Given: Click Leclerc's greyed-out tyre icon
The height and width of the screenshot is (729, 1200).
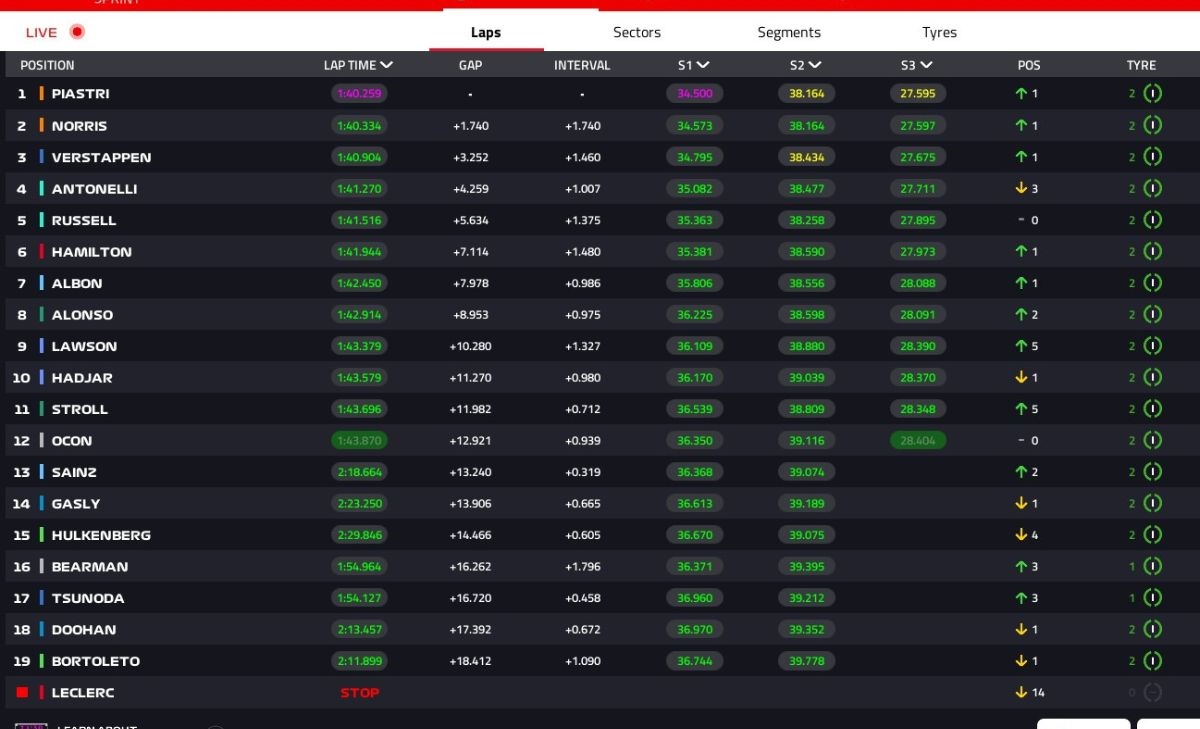Looking at the screenshot, I should point(1152,692).
